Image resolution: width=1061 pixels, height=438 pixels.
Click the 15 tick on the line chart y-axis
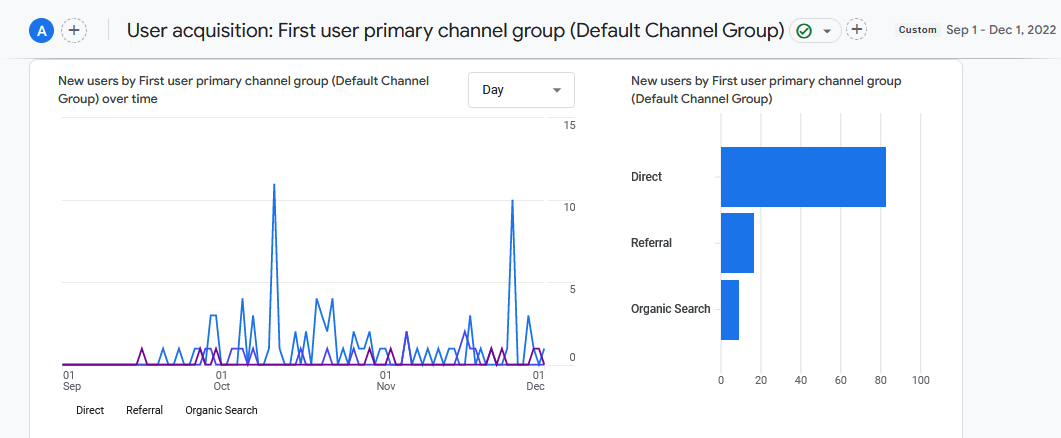point(570,126)
